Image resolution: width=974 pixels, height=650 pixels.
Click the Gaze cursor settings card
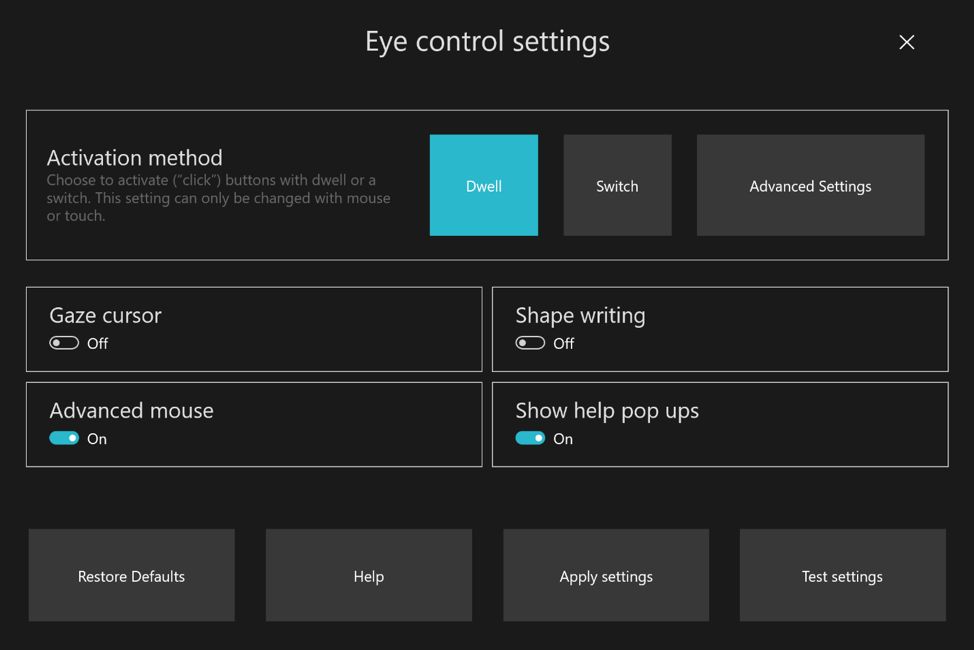[254, 329]
